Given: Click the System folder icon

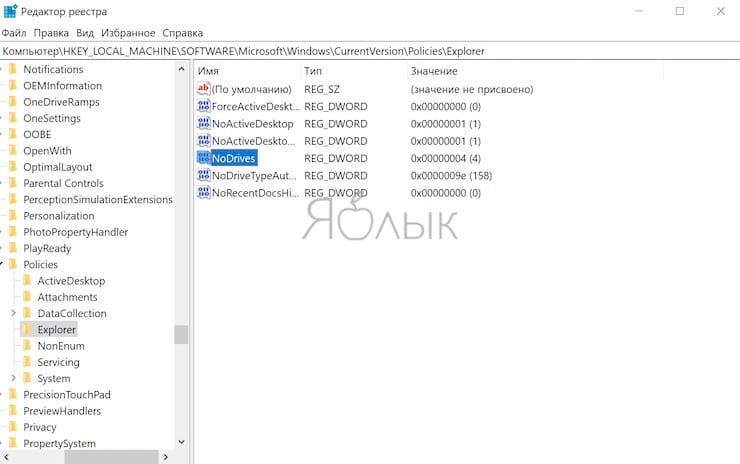Looking at the screenshot, I should pyautogui.click(x=27, y=378).
